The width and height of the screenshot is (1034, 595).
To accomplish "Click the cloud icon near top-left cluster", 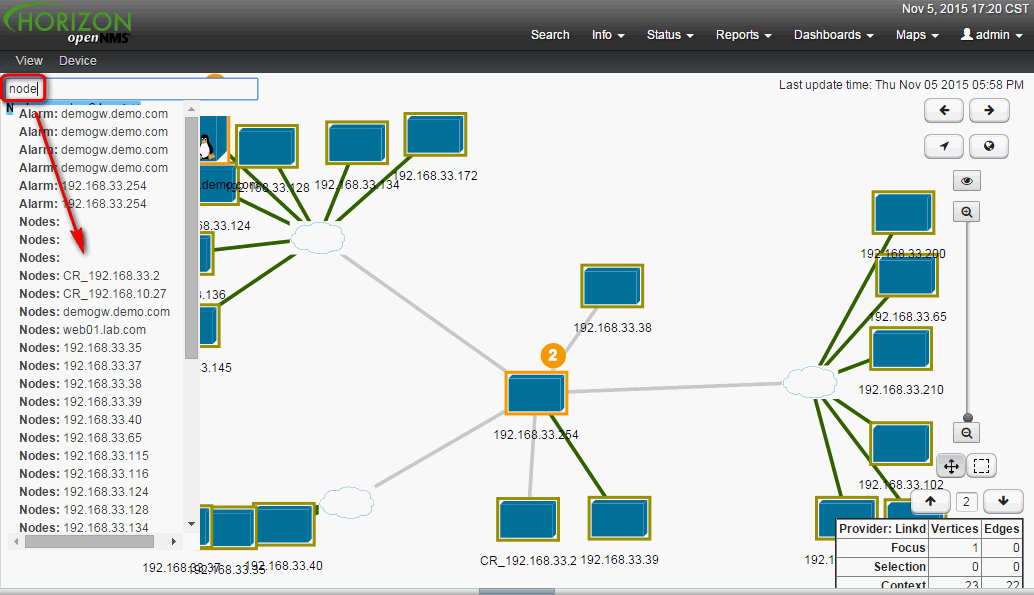I will coord(317,237).
